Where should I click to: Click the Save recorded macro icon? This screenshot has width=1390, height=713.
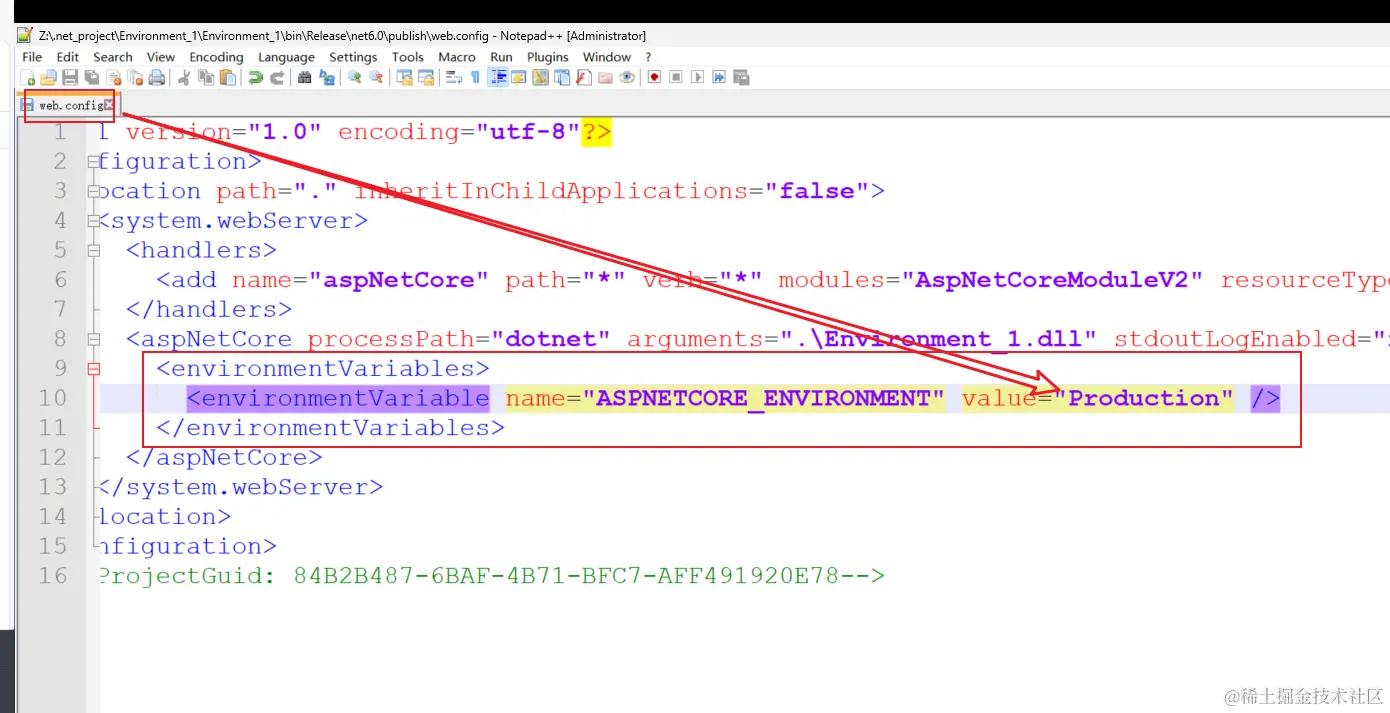[x=741, y=77]
